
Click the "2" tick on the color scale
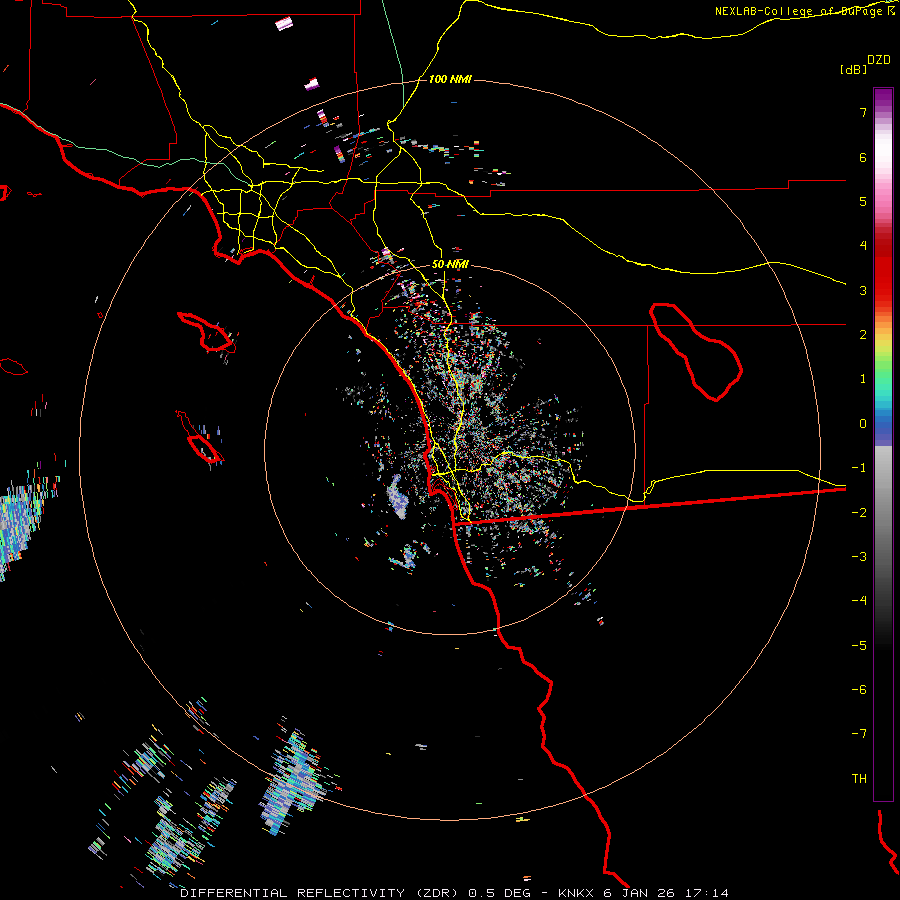[863, 335]
